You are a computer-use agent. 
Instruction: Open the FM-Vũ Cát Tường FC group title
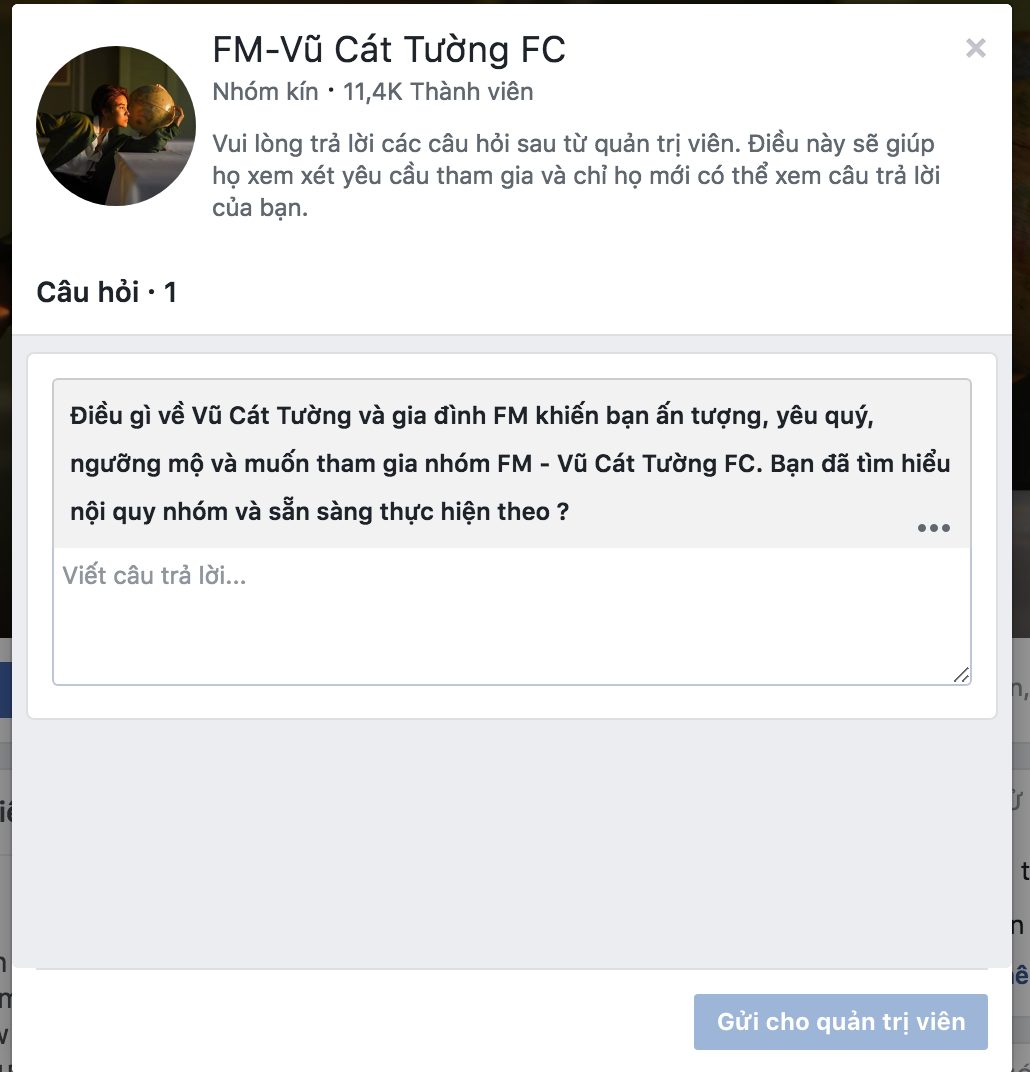pos(389,50)
